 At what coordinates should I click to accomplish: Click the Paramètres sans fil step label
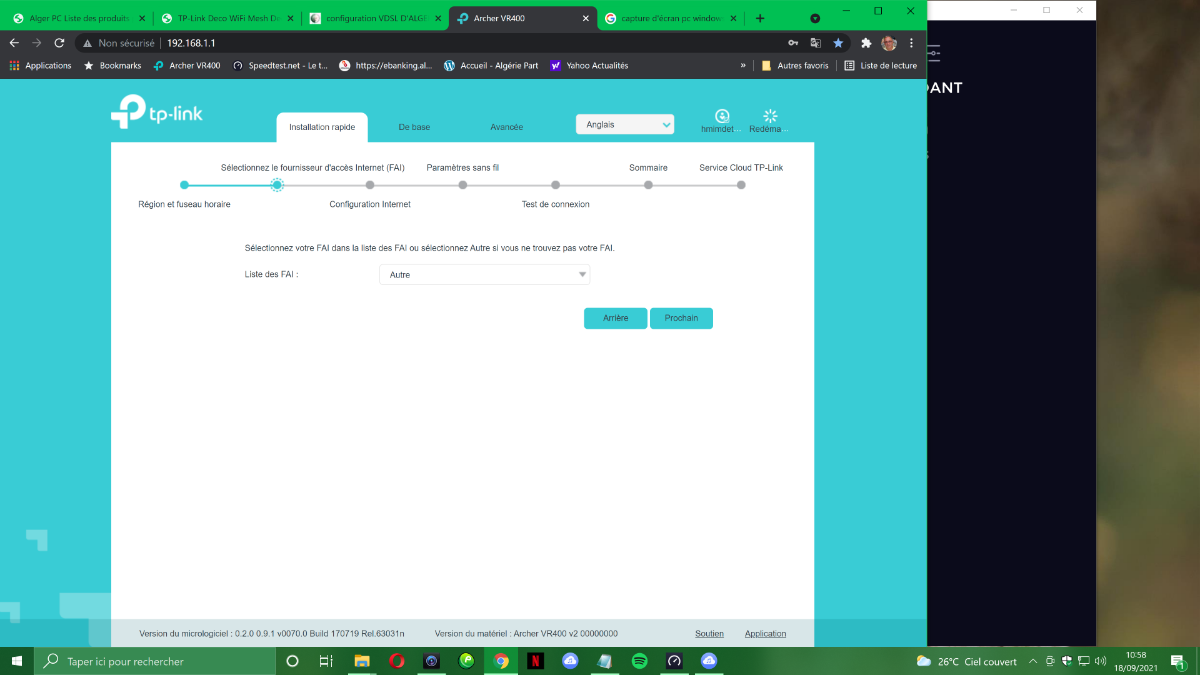(463, 168)
